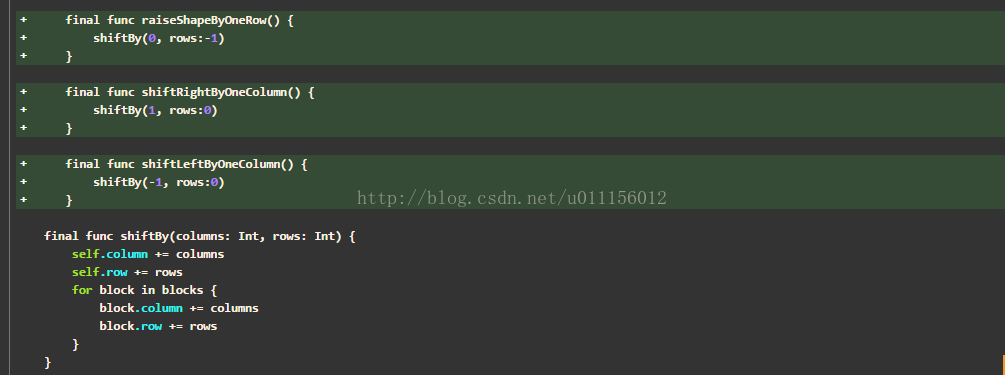Click the plus marker beside shiftBy(1, rows:0)

point(24,110)
